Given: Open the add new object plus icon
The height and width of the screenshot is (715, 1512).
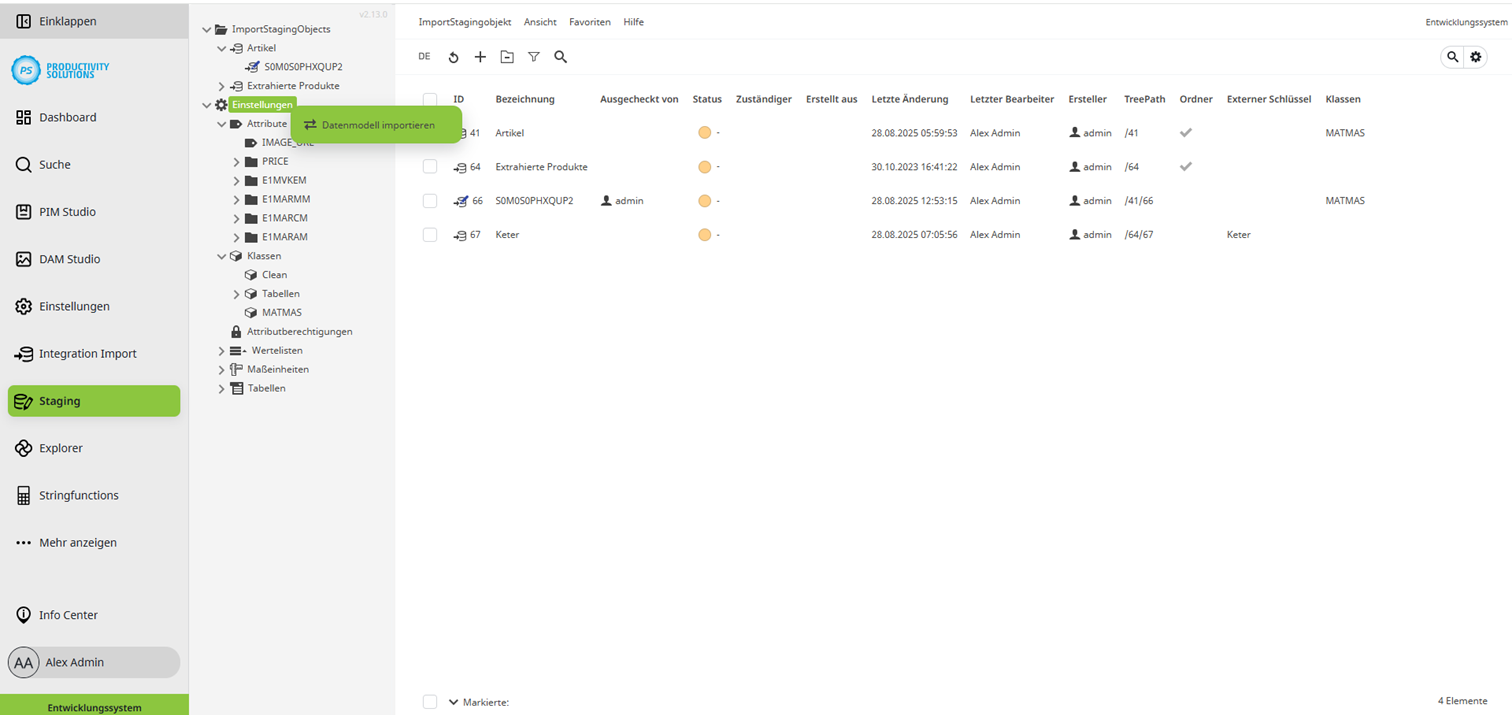Looking at the screenshot, I should click(481, 57).
